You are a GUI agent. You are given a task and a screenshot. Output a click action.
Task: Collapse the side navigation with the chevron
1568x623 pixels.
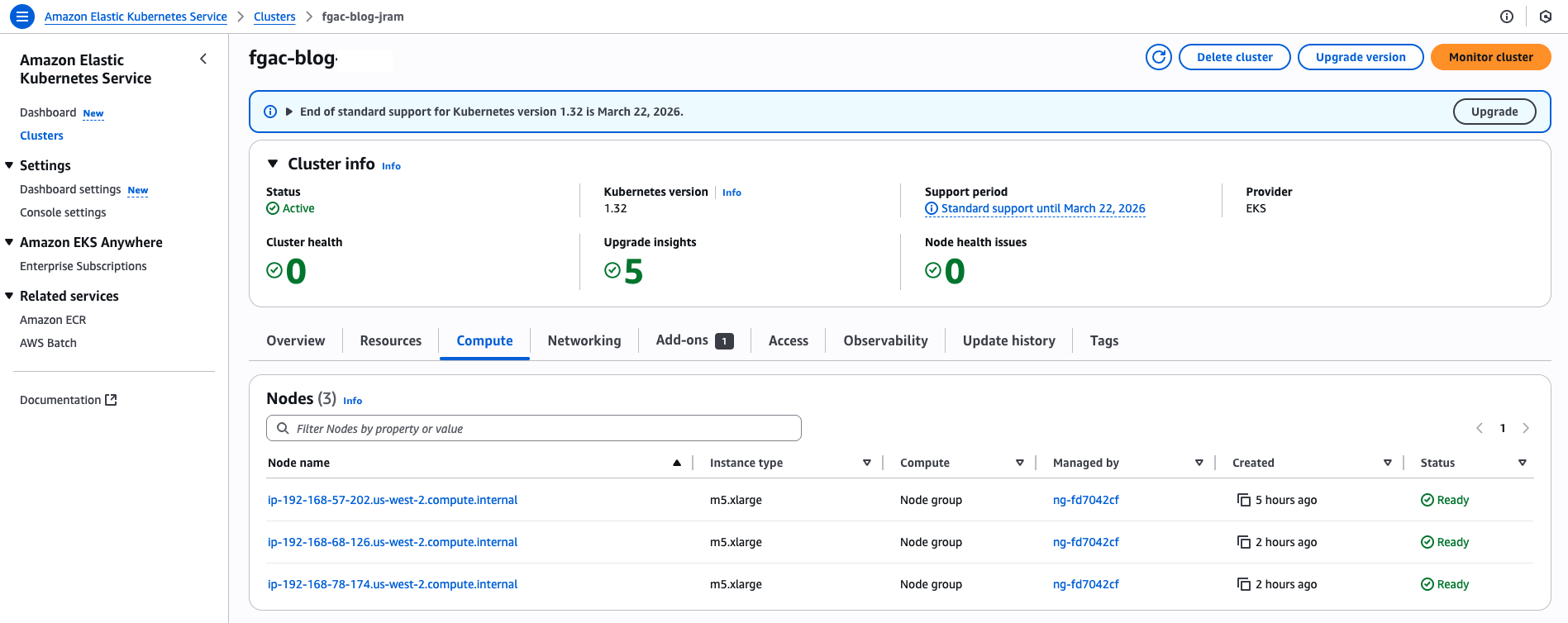click(203, 59)
